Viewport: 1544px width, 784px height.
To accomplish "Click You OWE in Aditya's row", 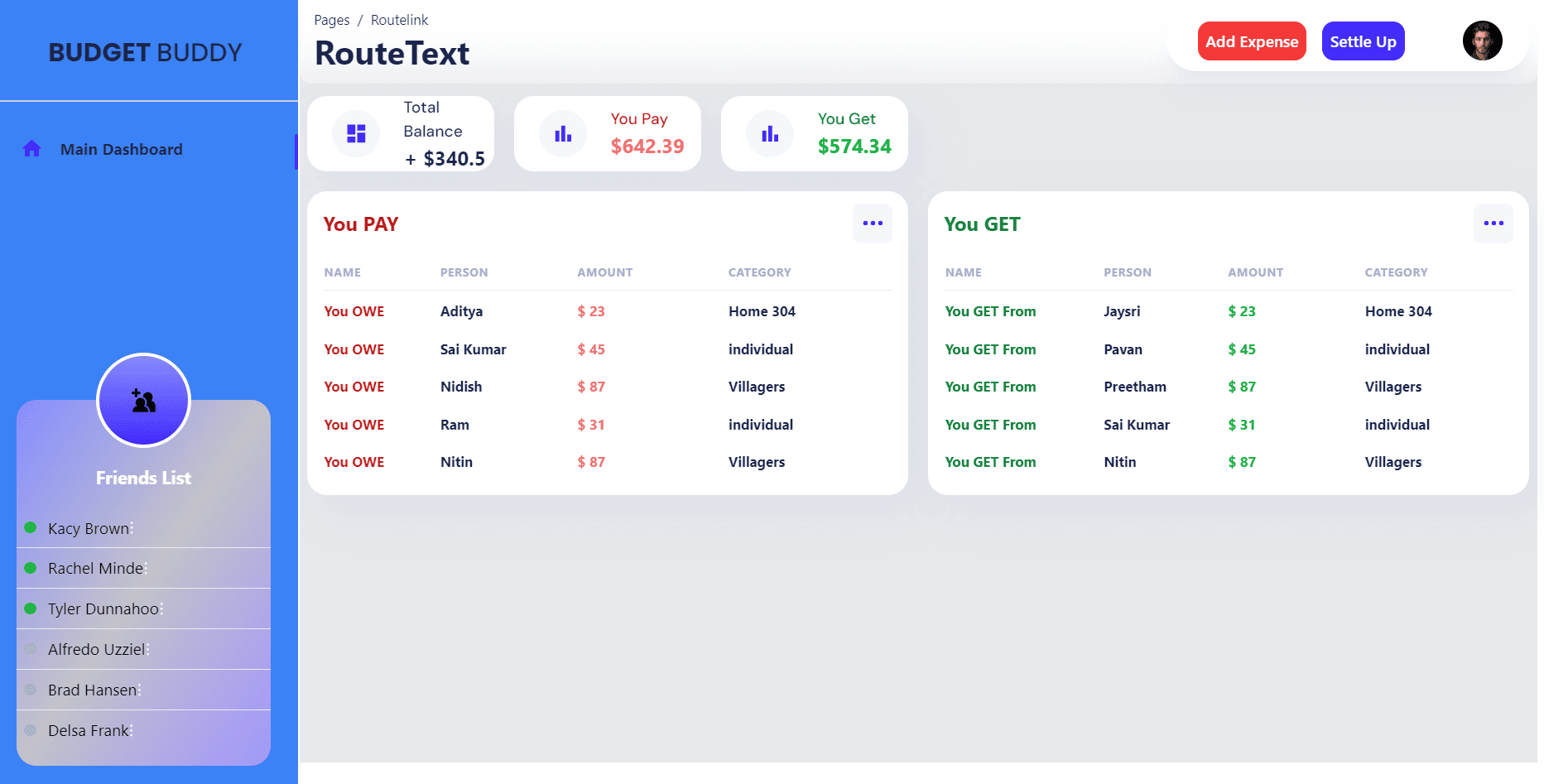I will (354, 311).
